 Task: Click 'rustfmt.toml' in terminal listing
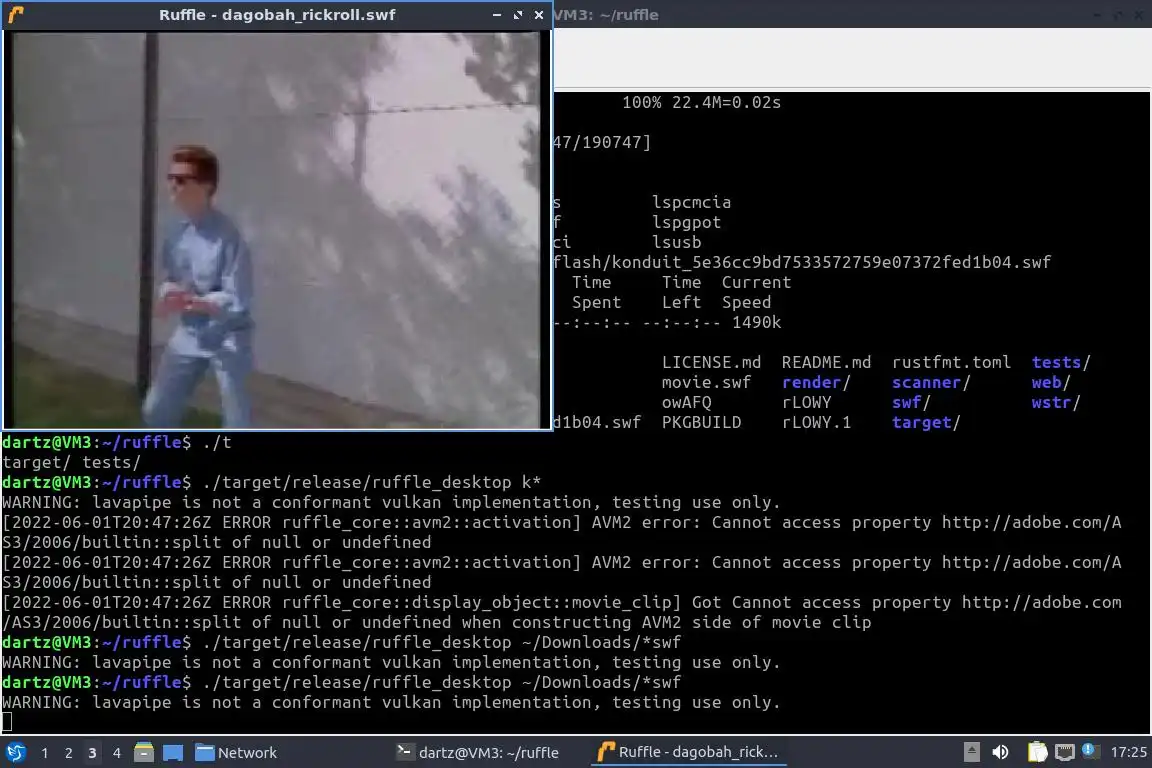tap(951, 362)
